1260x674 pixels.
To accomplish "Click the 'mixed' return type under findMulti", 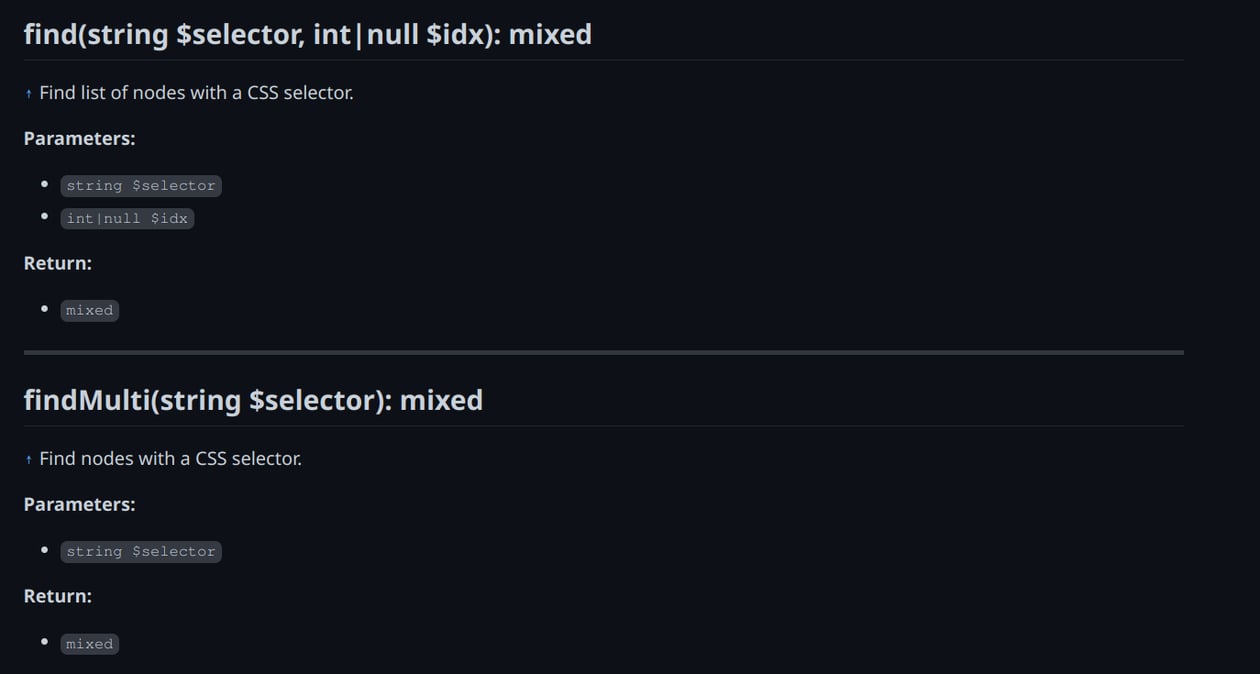I will tap(89, 644).
